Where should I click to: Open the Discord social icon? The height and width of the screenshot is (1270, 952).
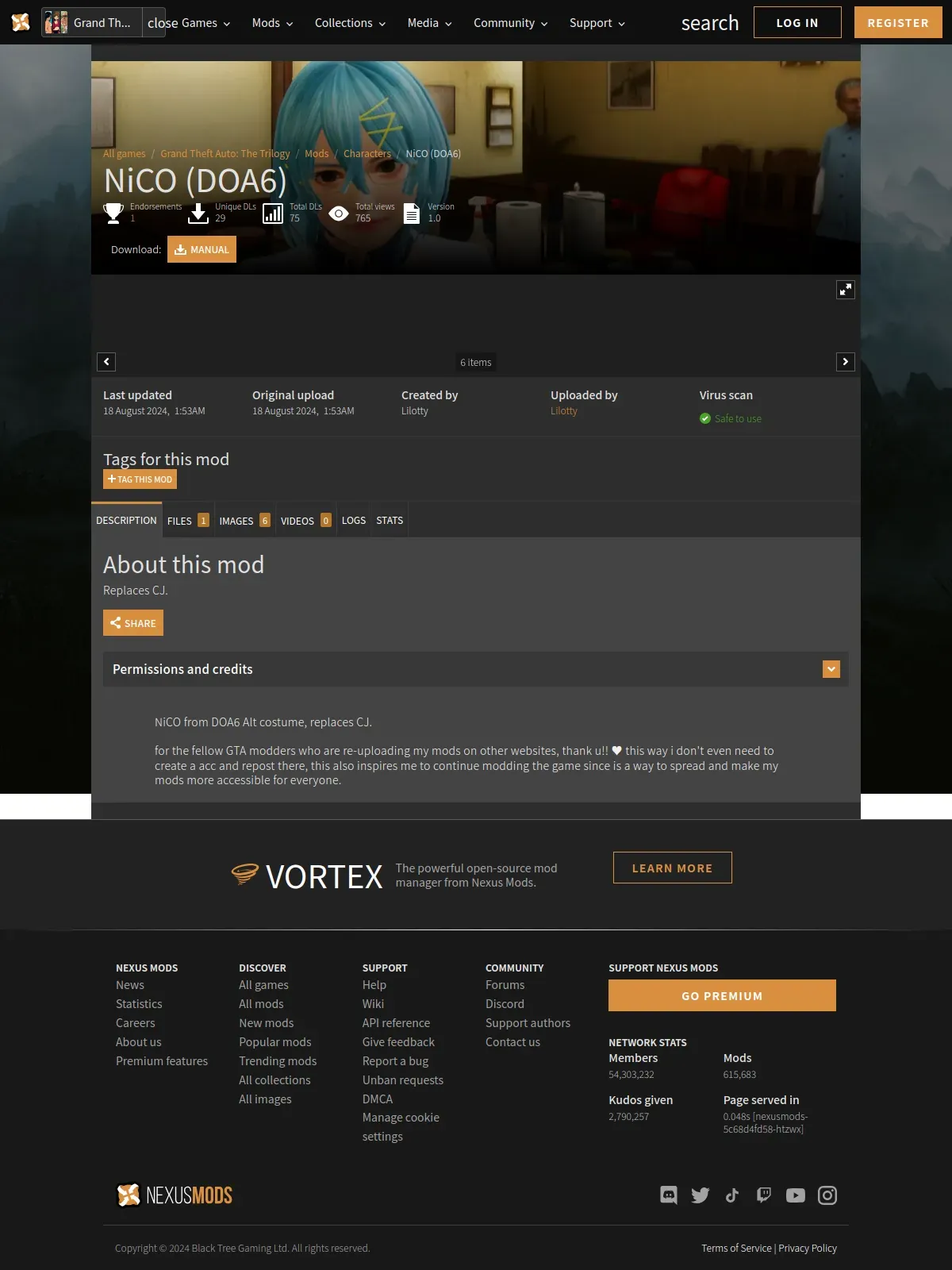coord(669,1195)
